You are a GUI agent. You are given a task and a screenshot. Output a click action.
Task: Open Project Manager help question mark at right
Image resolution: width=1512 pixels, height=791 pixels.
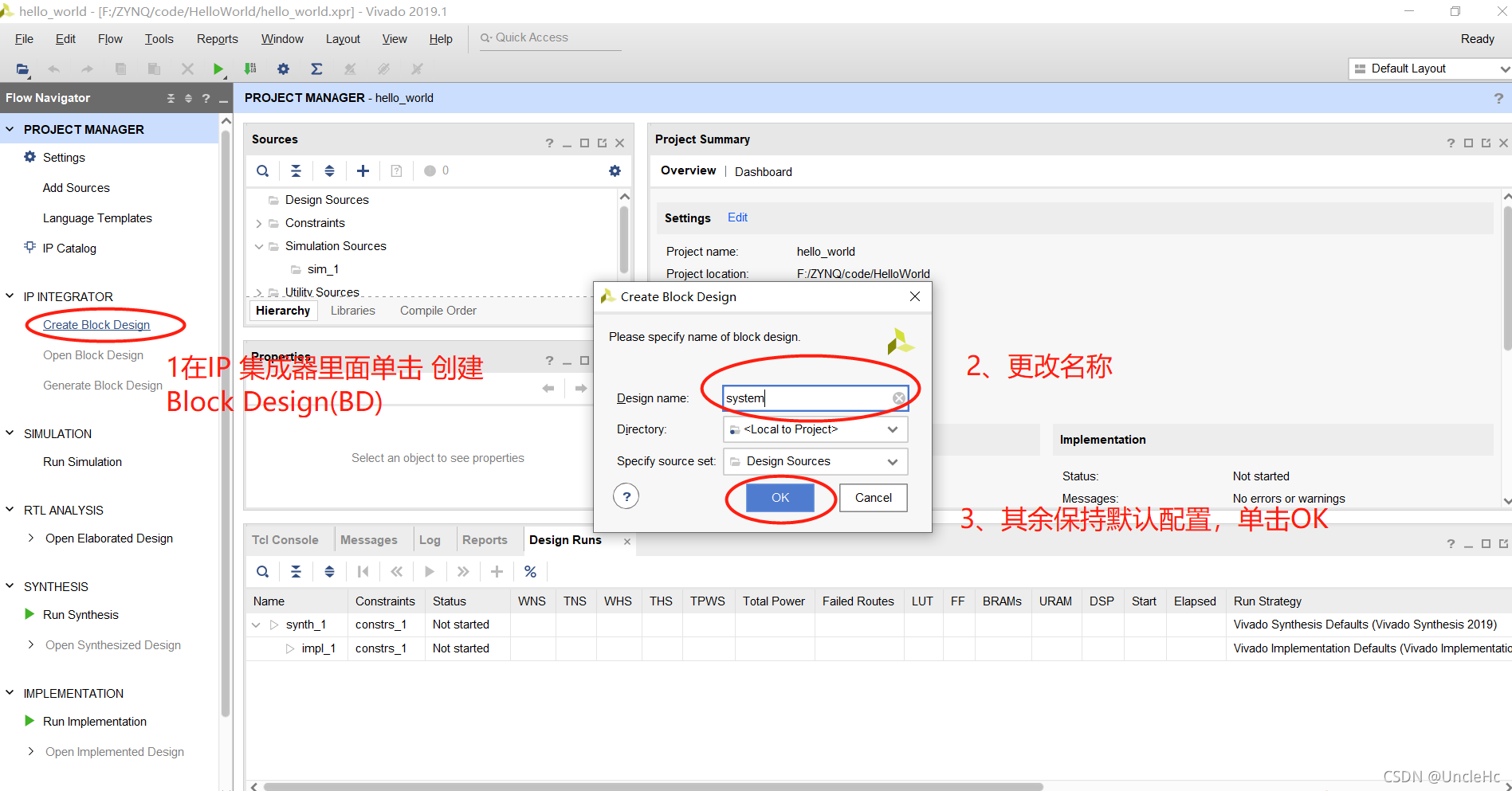1498,99
